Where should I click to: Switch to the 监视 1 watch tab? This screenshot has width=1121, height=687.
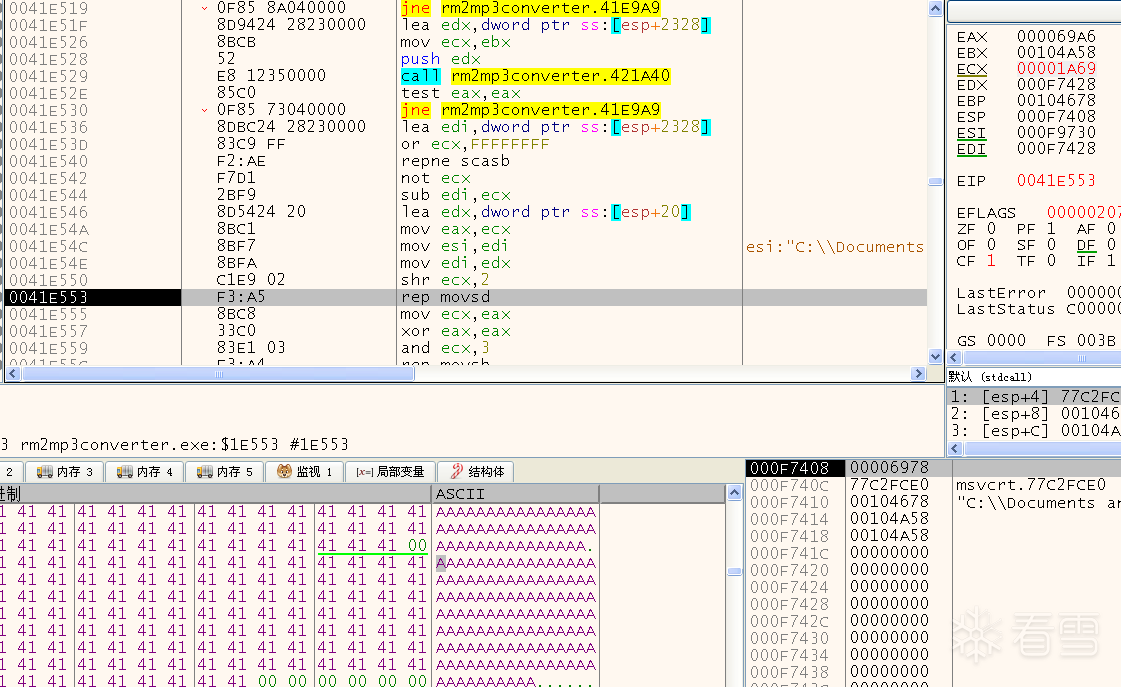tap(305, 472)
